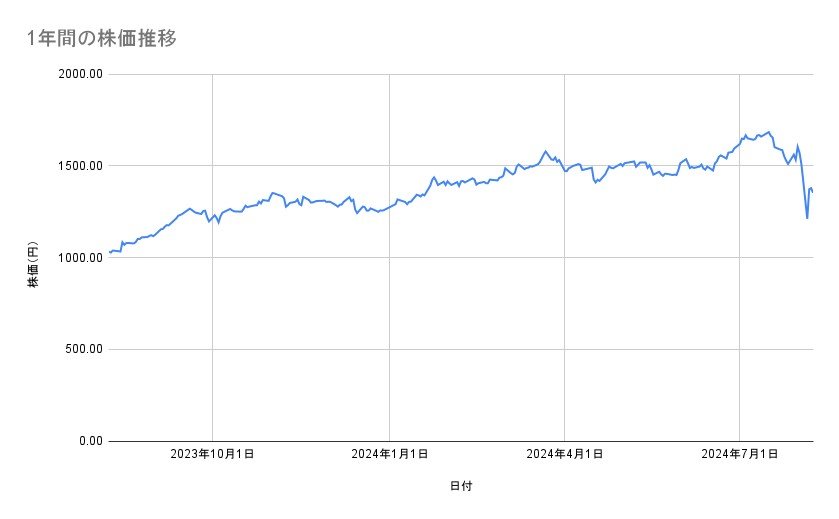Image resolution: width=839 pixels, height=519 pixels.
Task: Click the sharp price dip's lowest point
Action: tap(807, 218)
